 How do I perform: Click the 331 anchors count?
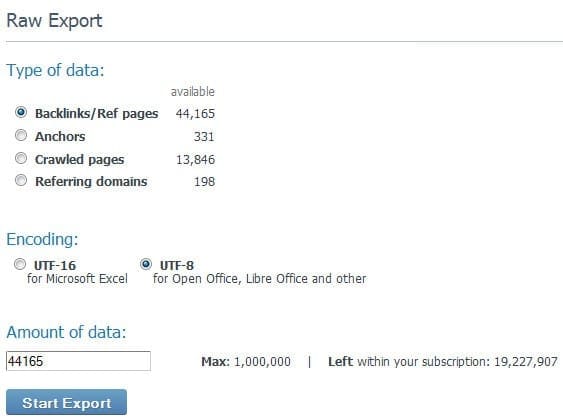[x=204, y=137]
